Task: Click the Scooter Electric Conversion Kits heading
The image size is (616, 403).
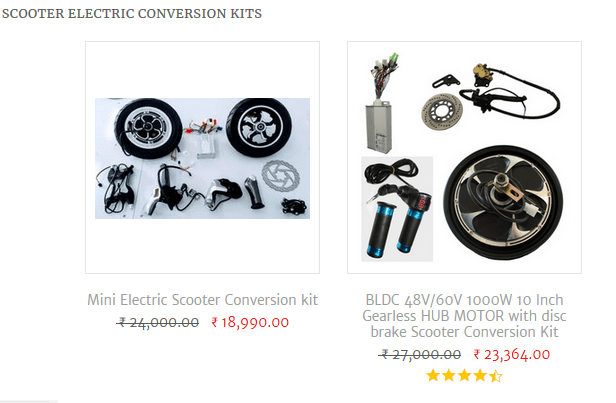Action: pos(132,14)
